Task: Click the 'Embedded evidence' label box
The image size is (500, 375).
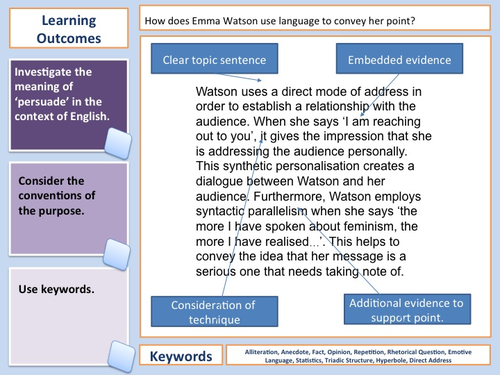Action: (399, 59)
